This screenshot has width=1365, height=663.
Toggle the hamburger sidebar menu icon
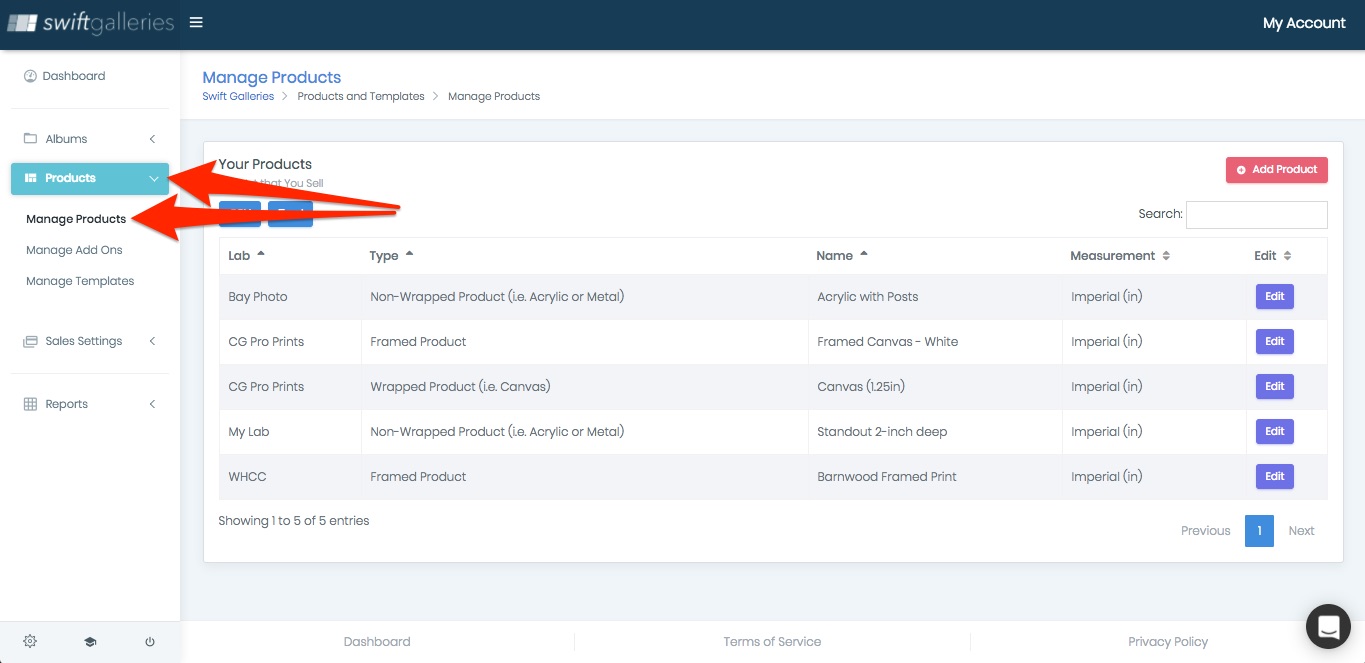tap(196, 22)
